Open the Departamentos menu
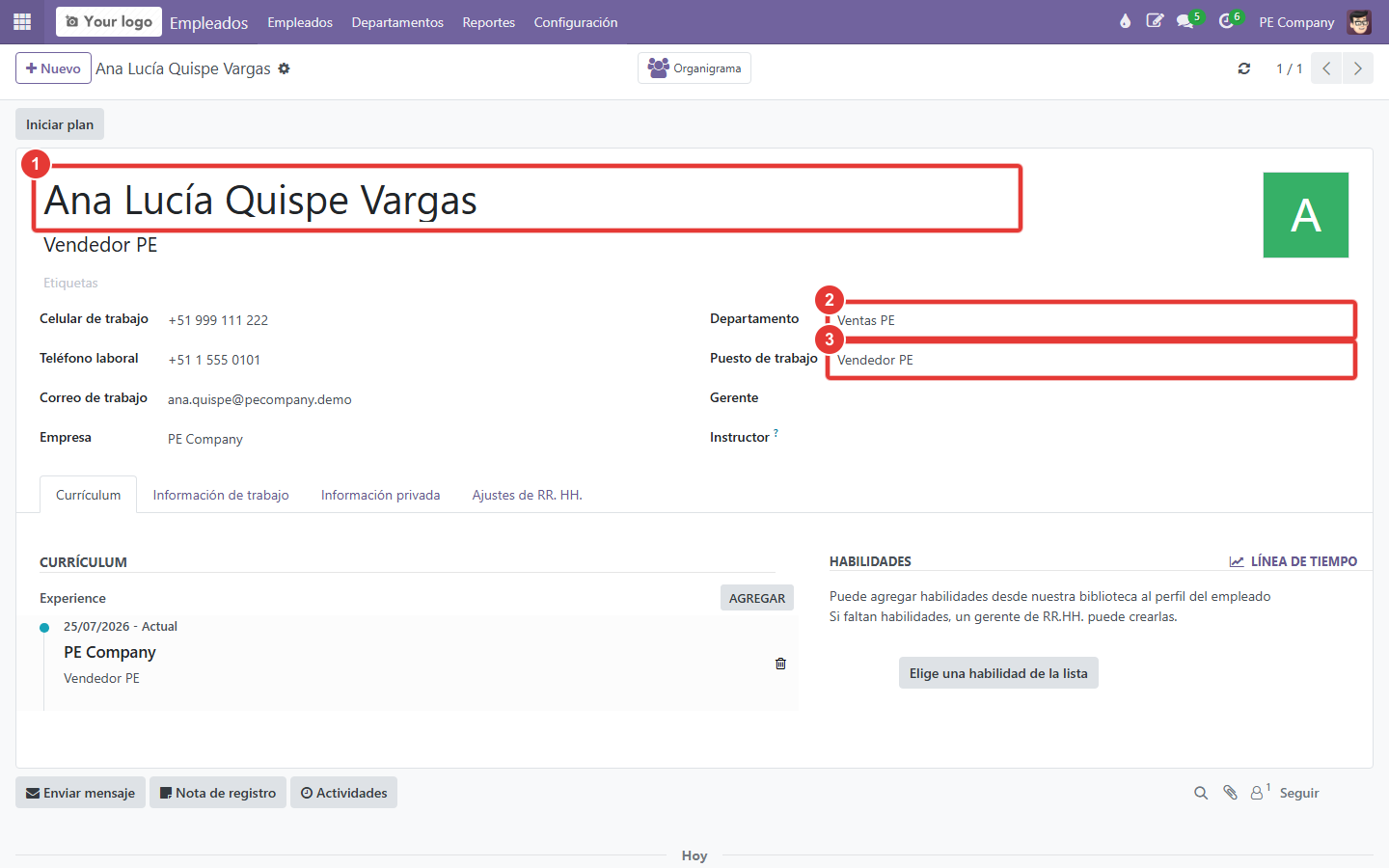1389x868 pixels. [397, 22]
